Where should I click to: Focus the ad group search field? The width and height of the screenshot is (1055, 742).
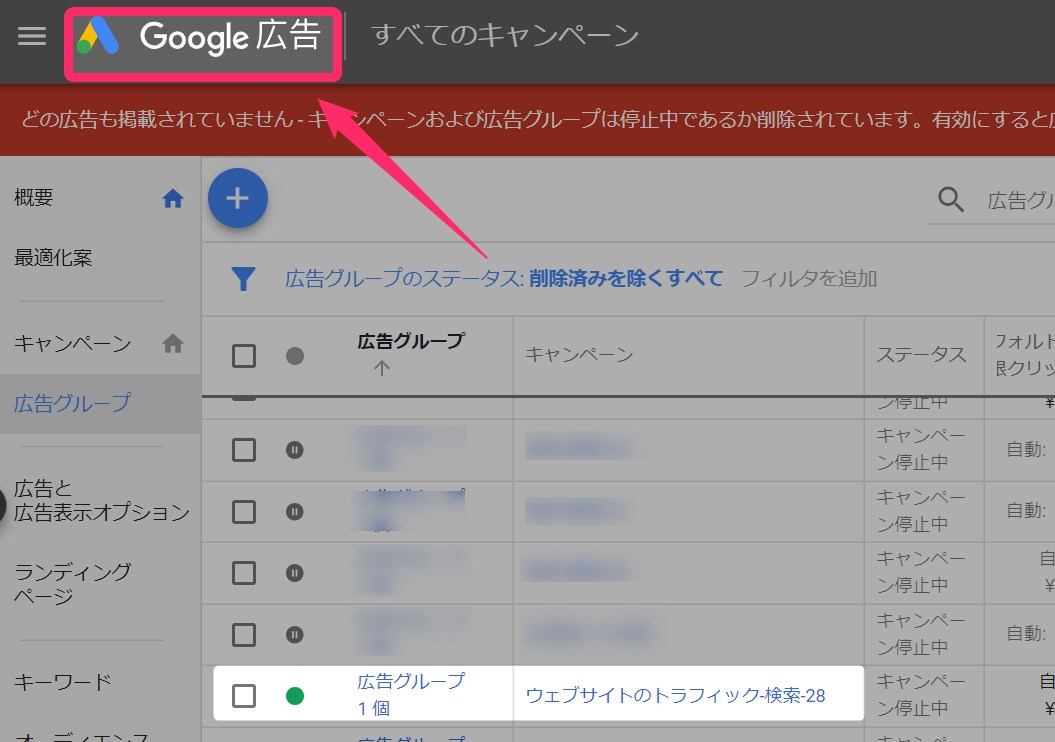[1019, 200]
